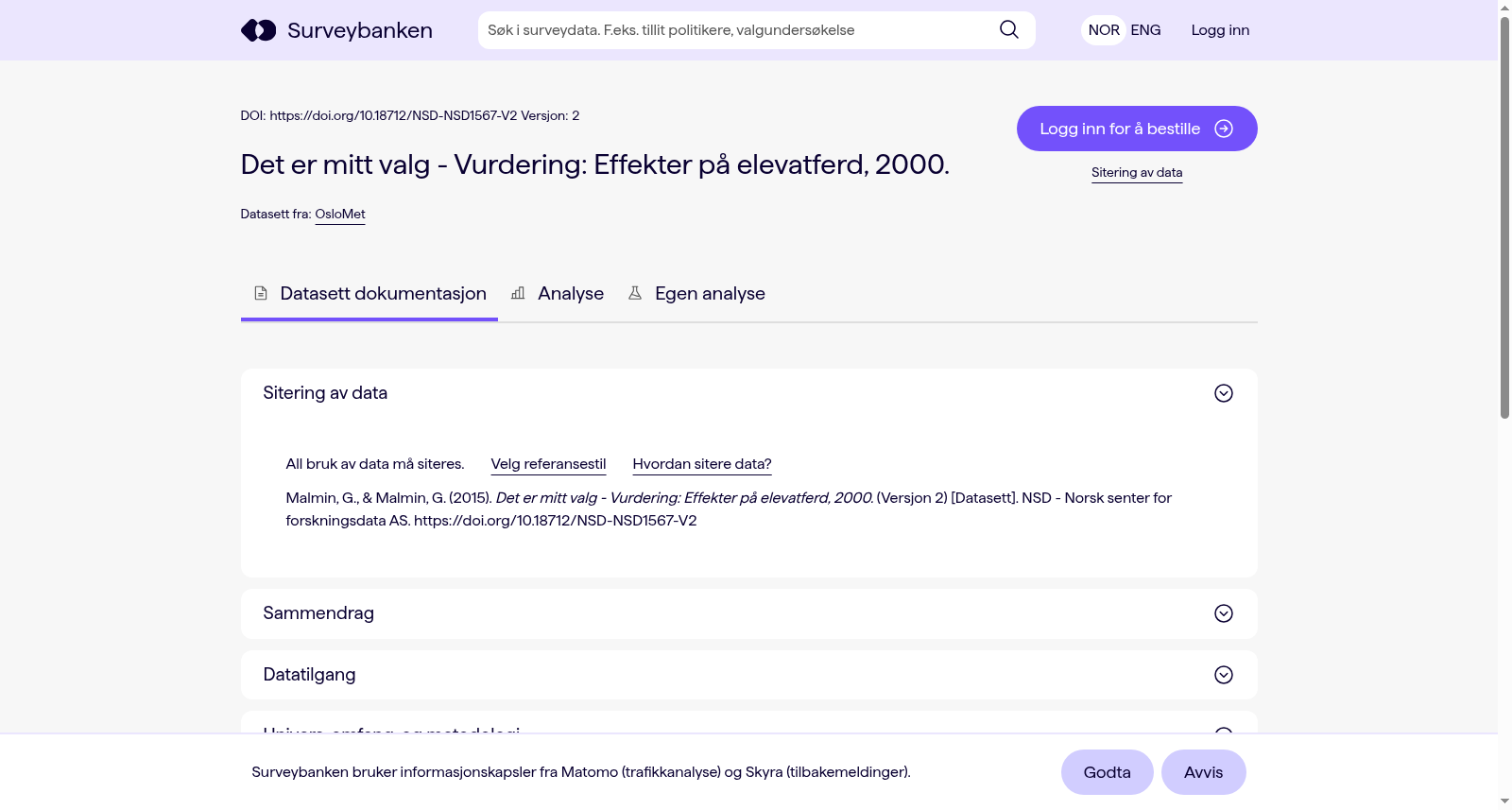This screenshot has height=810, width=1512.
Task: Reject cookies with Avvis
Action: click(x=1204, y=772)
